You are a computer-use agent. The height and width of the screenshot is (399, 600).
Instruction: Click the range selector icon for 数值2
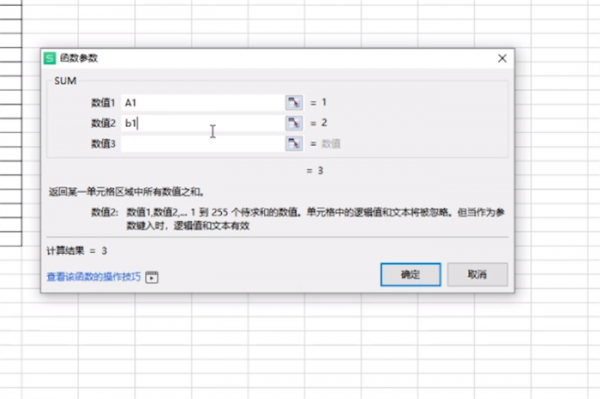tap(294, 123)
